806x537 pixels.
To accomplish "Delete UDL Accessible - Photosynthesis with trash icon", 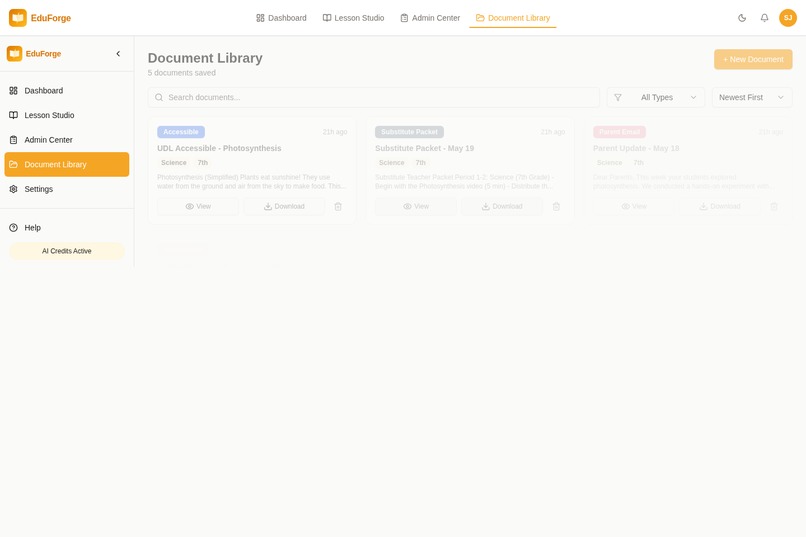I will click(x=338, y=206).
